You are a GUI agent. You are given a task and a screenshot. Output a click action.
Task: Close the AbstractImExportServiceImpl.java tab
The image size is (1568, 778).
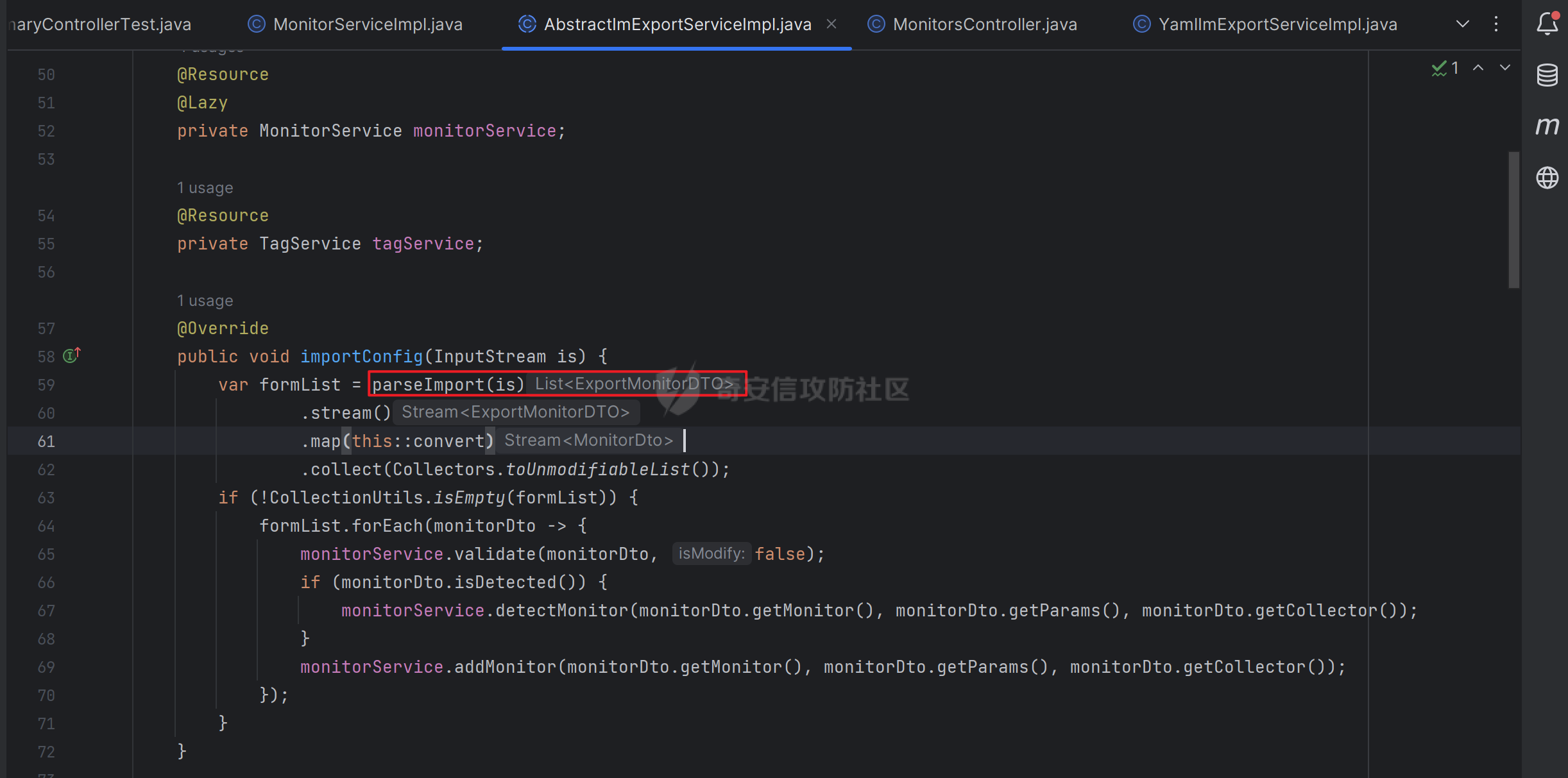[x=831, y=24]
